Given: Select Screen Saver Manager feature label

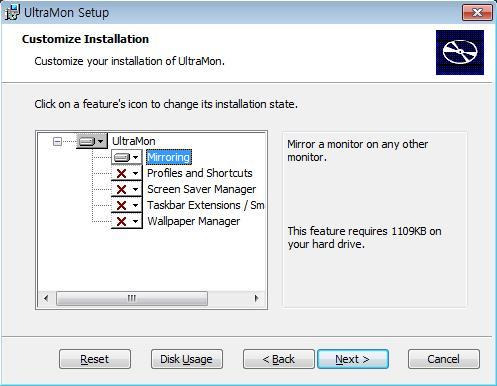Looking at the screenshot, I should point(202,189).
